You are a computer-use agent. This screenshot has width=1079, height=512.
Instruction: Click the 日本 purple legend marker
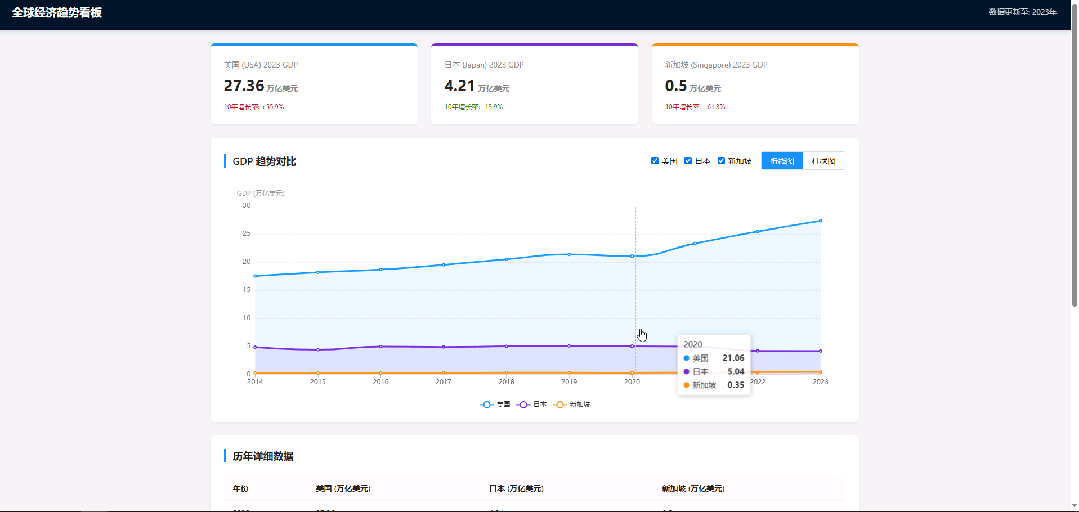[x=523, y=404]
